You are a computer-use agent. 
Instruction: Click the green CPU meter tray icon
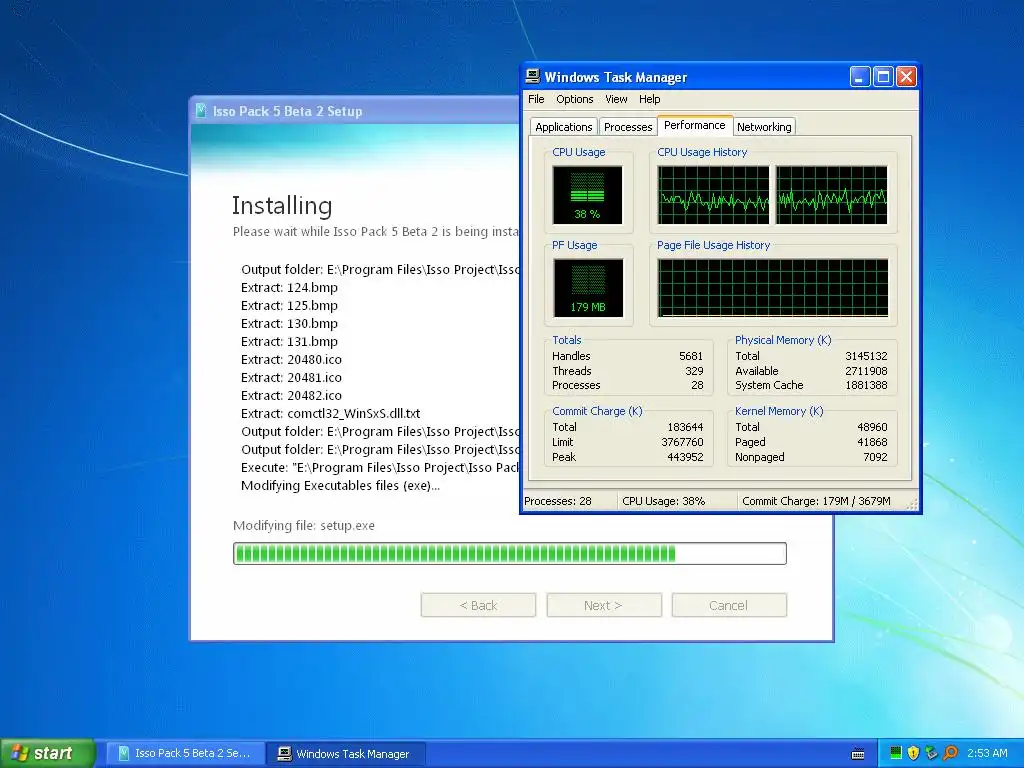click(896, 753)
